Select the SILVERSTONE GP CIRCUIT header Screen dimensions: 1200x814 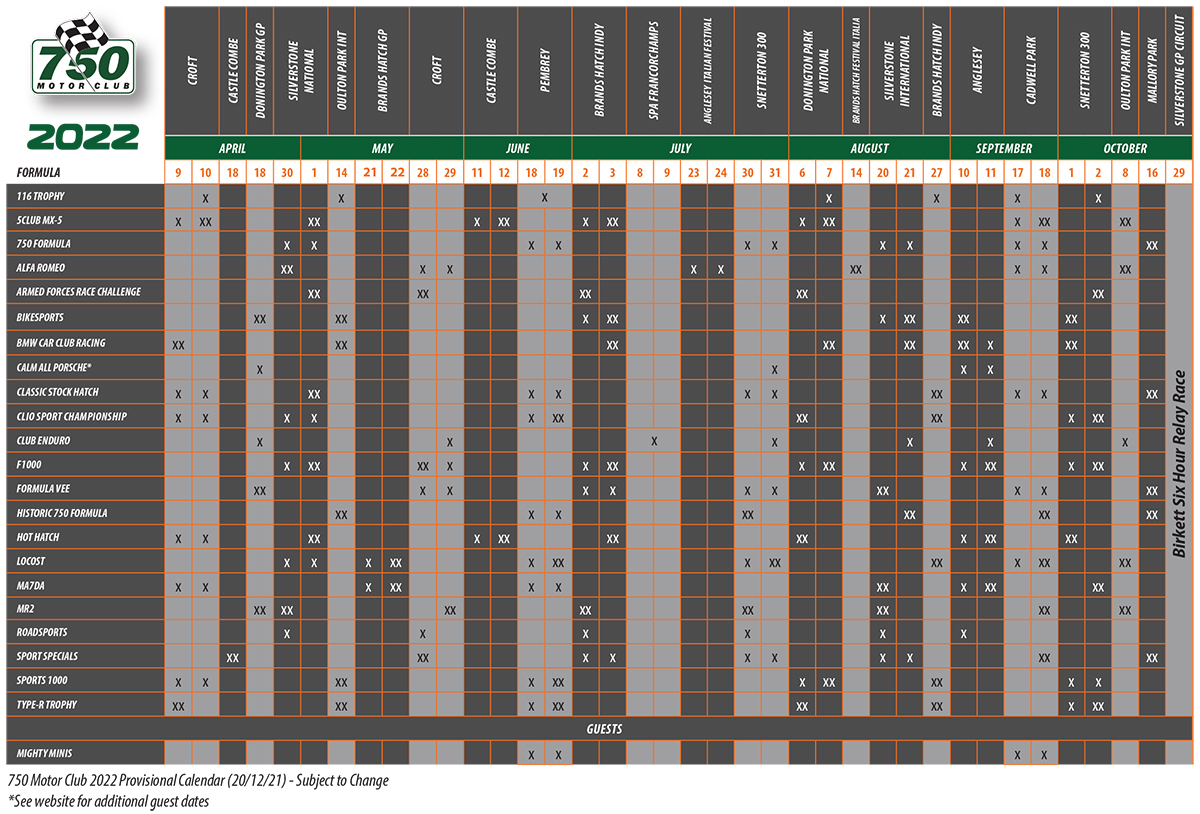coord(1180,72)
